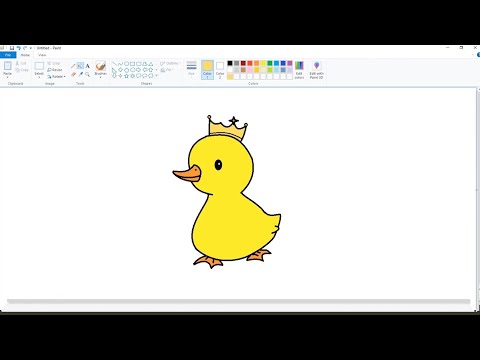
Task: Pick the custom yellow swatch in bottom row
Action: tap(230, 77)
